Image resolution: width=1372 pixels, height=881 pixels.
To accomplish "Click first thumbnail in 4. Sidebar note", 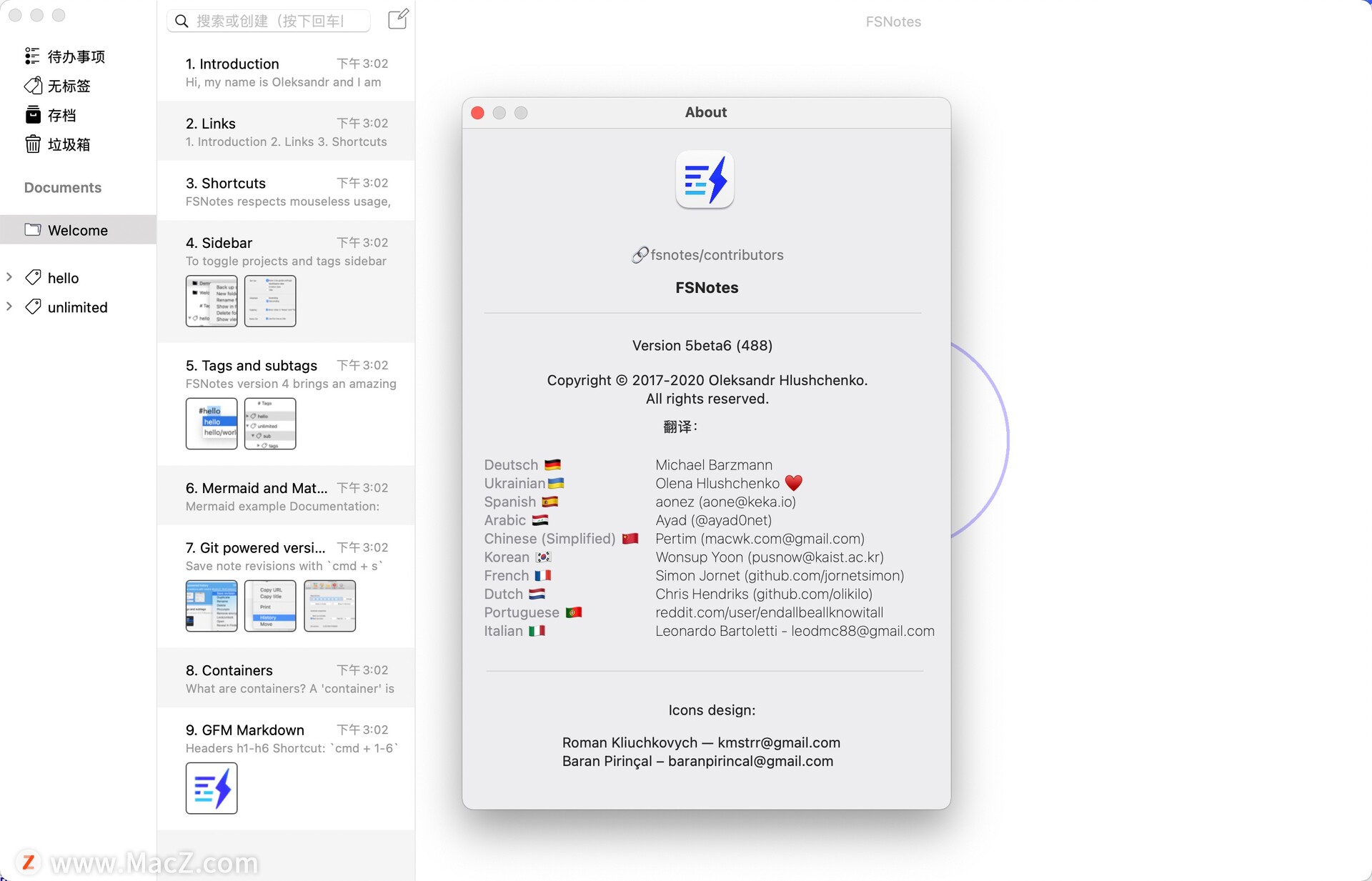I will pyautogui.click(x=212, y=301).
